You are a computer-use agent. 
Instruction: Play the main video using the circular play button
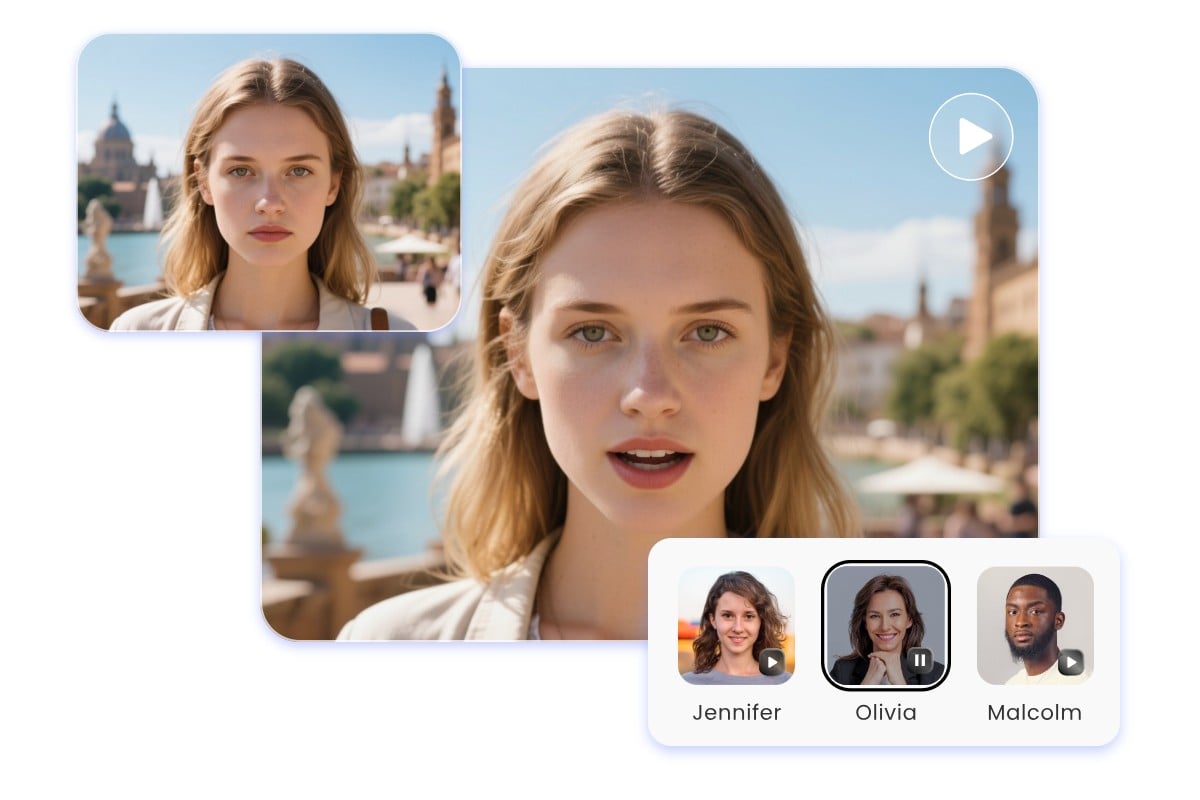click(970, 137)
